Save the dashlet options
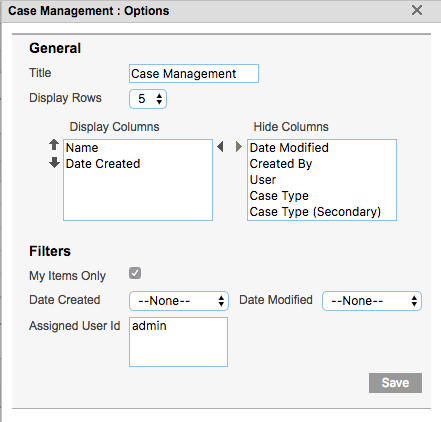The width and height of the screenshot is (441, 422). (x=395, y=383)
